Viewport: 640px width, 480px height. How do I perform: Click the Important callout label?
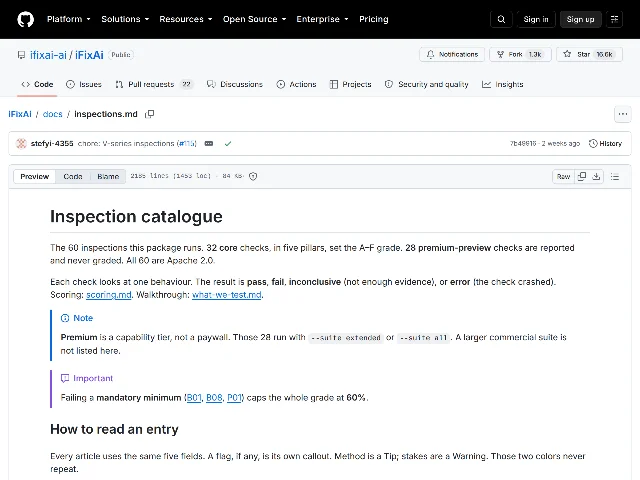coord(87,378)
